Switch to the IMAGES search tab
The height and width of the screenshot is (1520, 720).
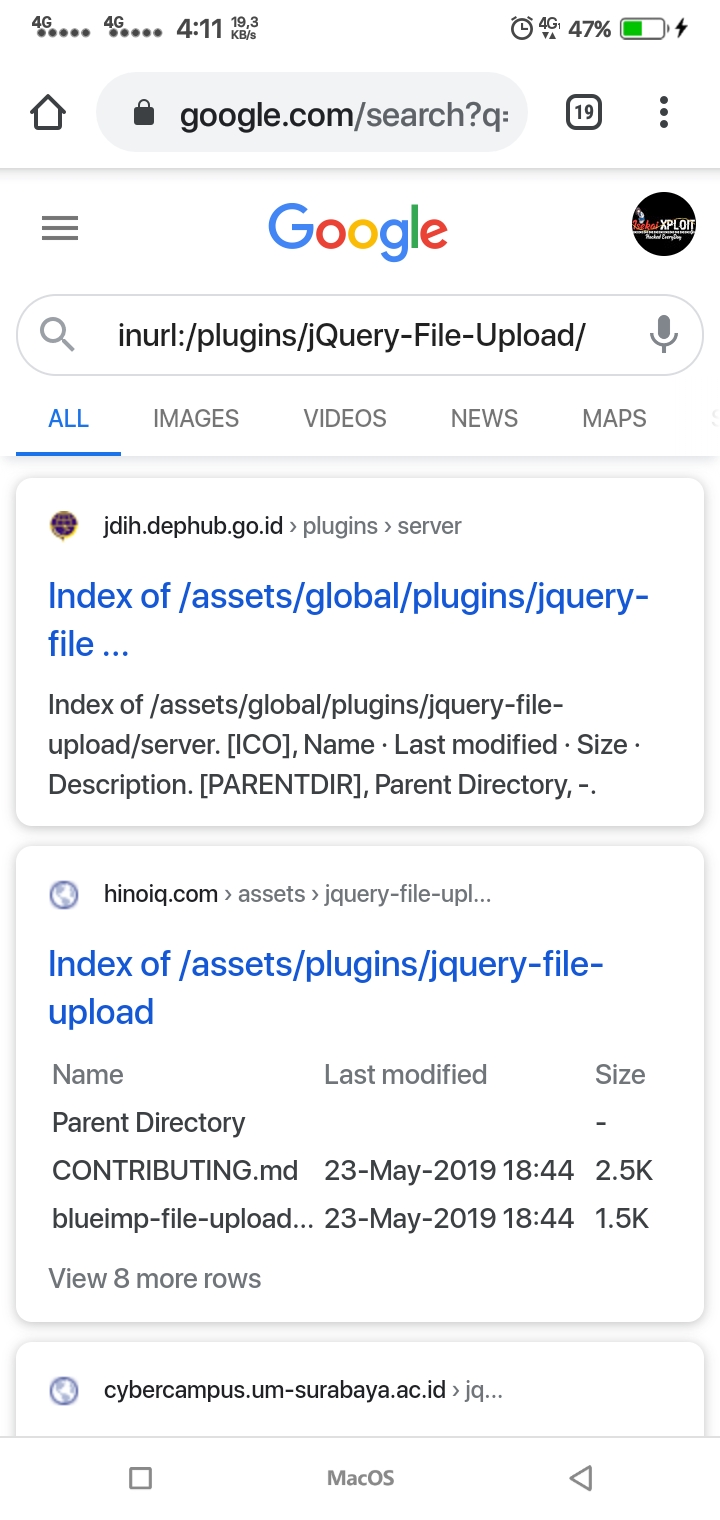click(195, 418)
